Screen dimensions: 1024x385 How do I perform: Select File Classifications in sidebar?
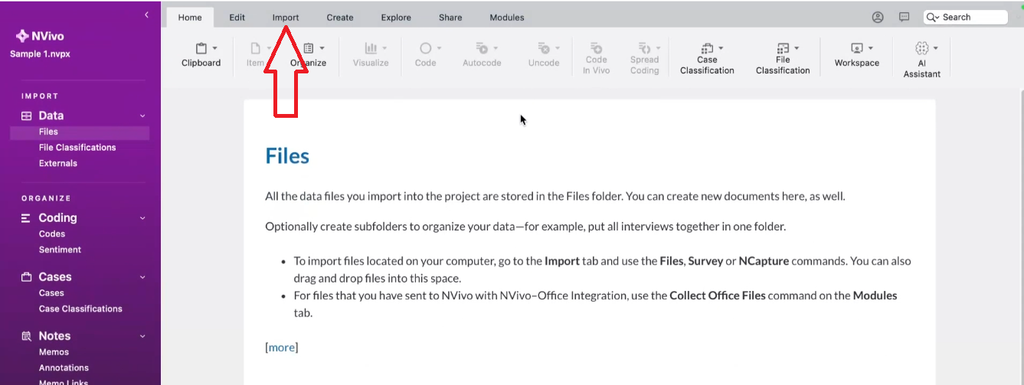tap(77, 147)
